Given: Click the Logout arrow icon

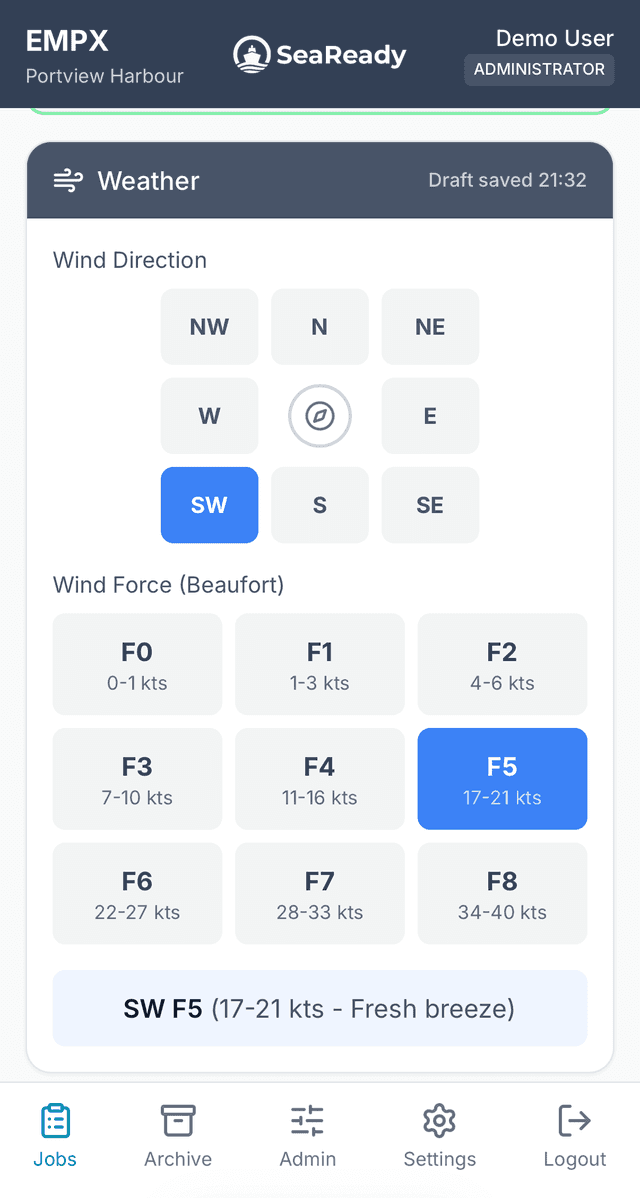Looking at the screenshot, I should (574, 1121).
